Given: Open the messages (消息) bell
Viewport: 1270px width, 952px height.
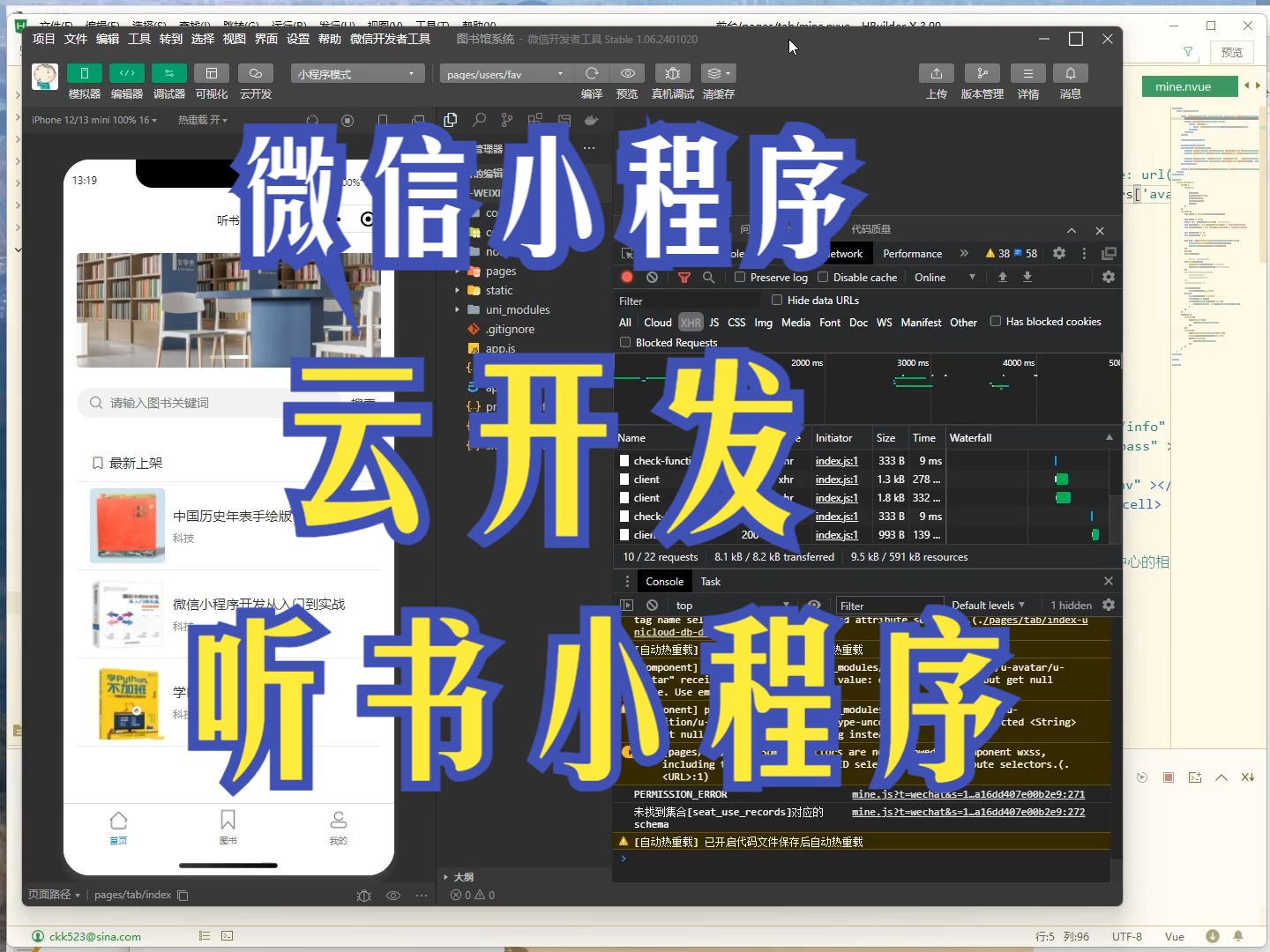Looking at the screenshot, I should point(1071,73).
